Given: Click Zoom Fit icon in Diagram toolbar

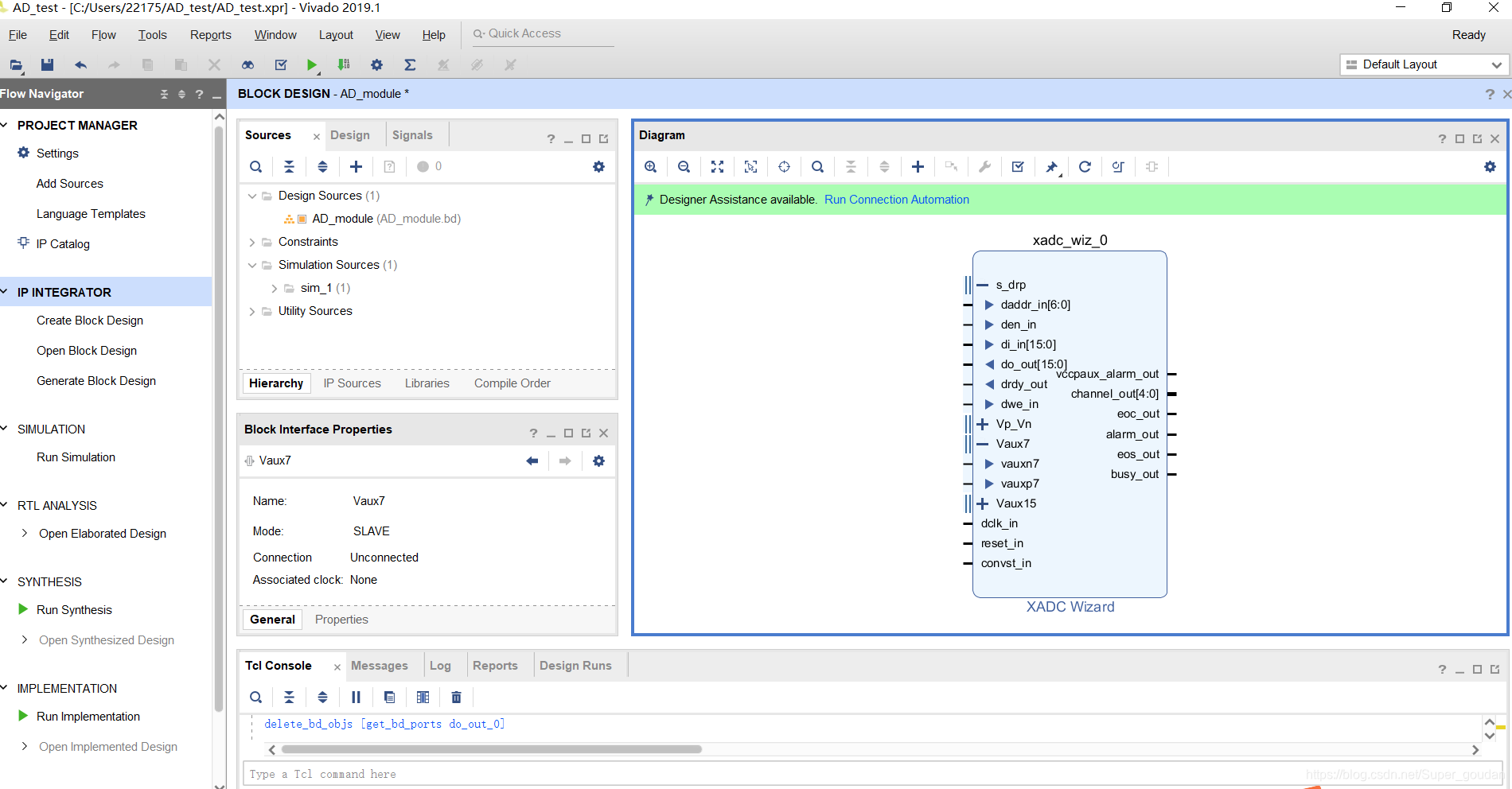Looking at the screenshot, I should tap(717, 166).
